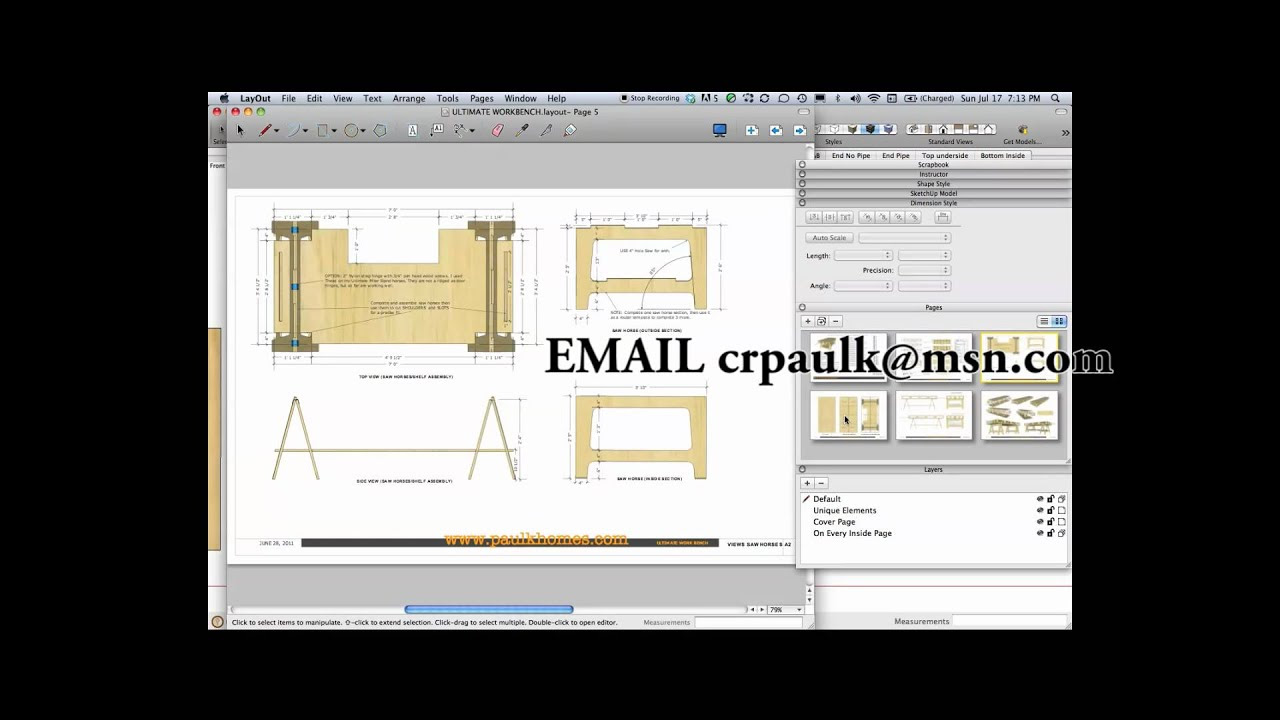Viewport: 1280px width, 720px height.
Task: Expand the Instructor panel
Action: [x=802, y=174]
